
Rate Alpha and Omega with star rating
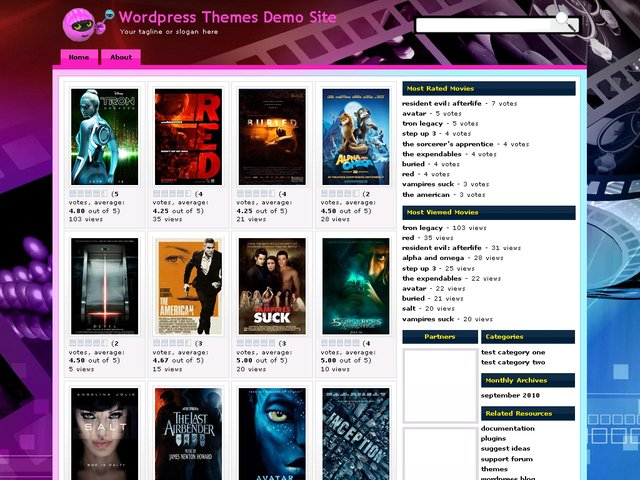click(x=340, y=193)
